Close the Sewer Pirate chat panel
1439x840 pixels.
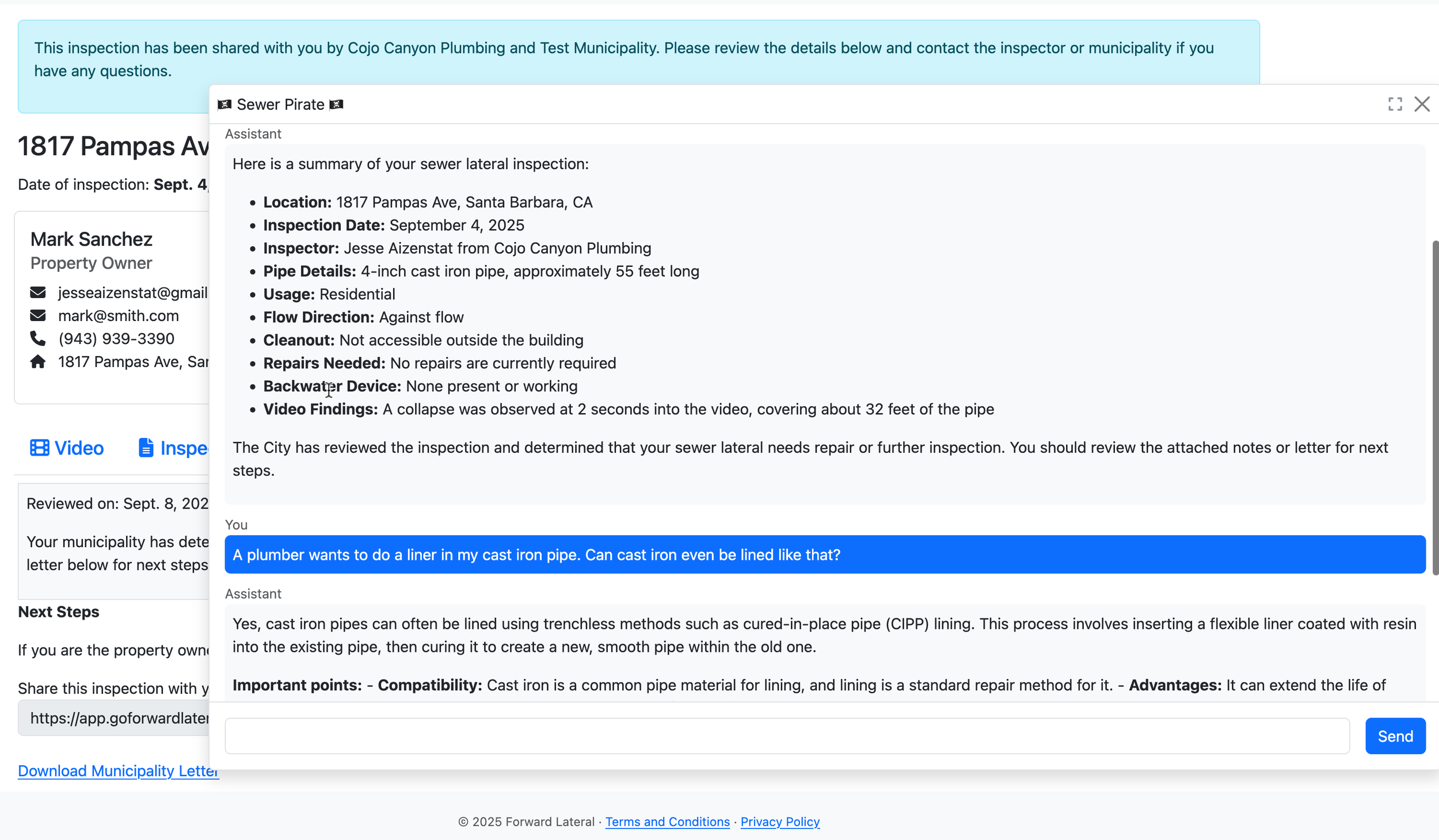click(x=1421, y=104)
